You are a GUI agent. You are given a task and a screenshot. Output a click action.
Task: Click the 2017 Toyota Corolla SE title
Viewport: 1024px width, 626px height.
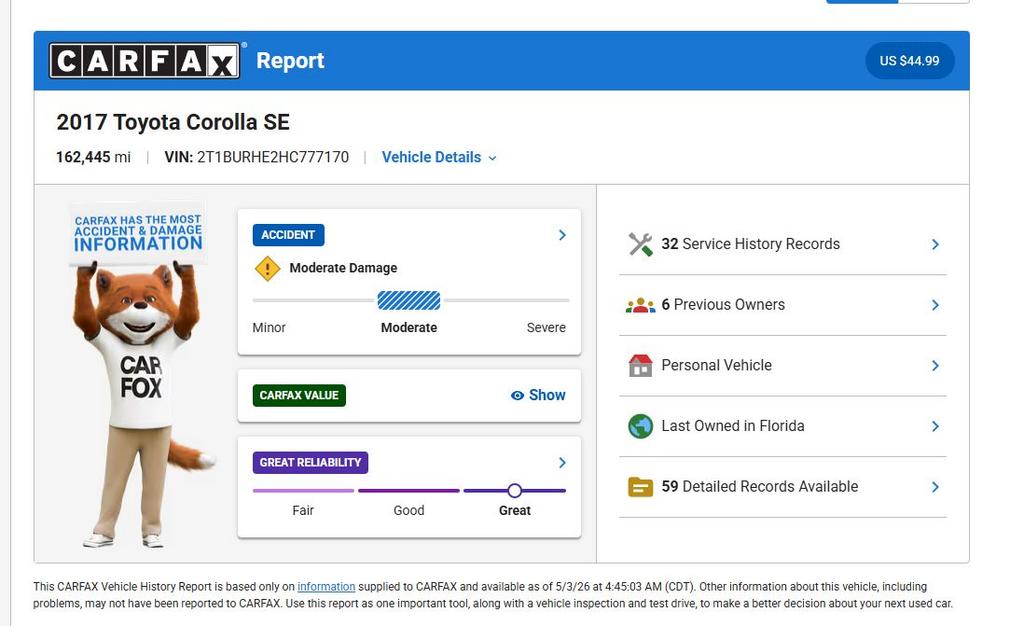(x=173, y=122)
